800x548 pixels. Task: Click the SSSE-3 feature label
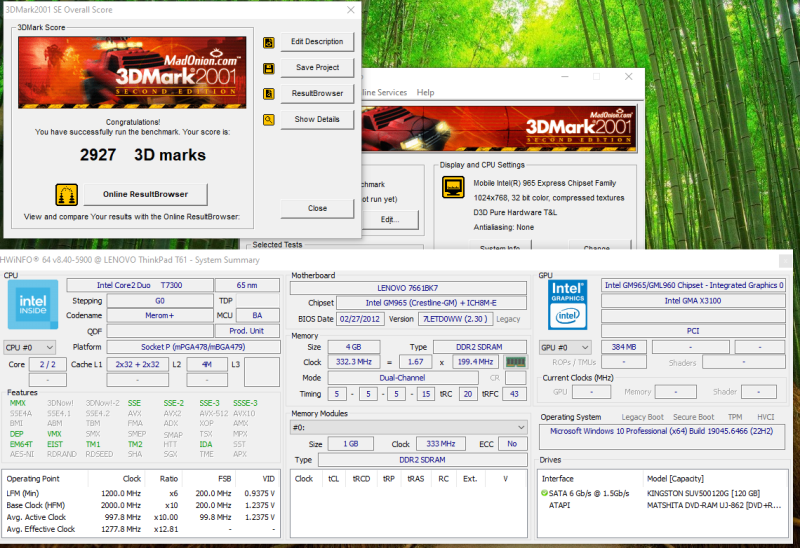pyautogui.click(x=245, y=403)
